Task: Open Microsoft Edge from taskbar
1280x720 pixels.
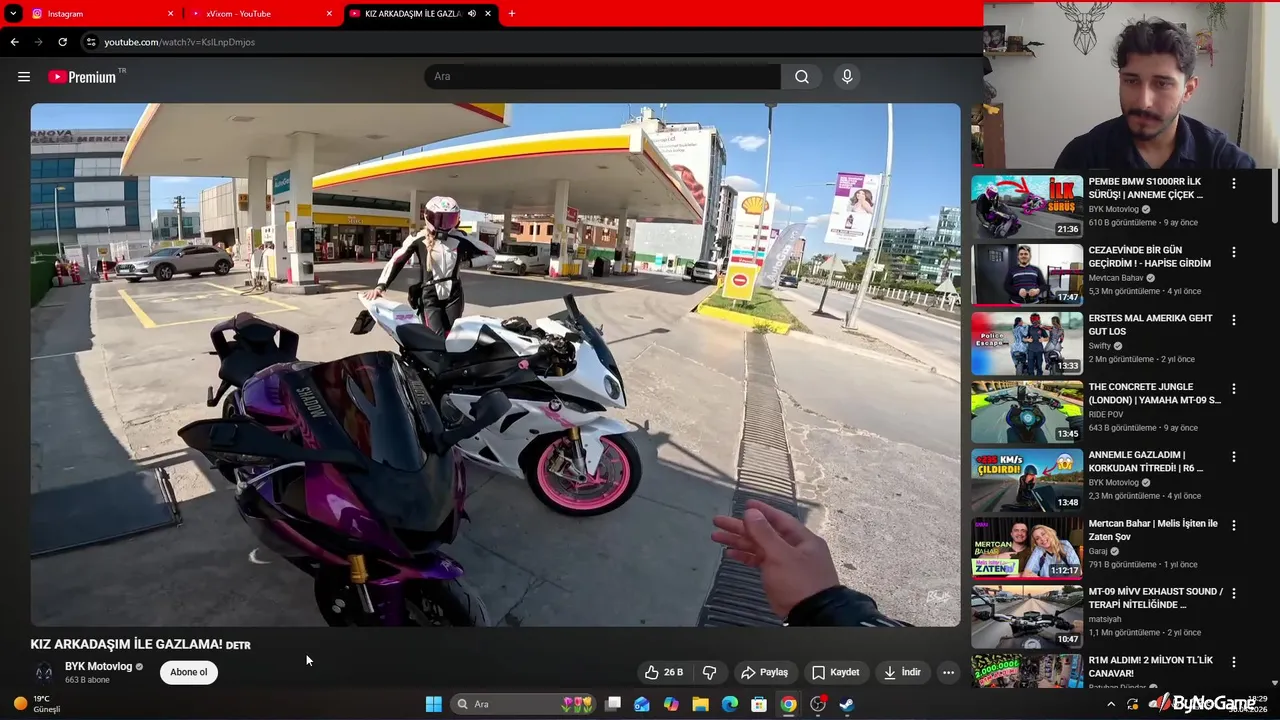Action: (730, 704)
